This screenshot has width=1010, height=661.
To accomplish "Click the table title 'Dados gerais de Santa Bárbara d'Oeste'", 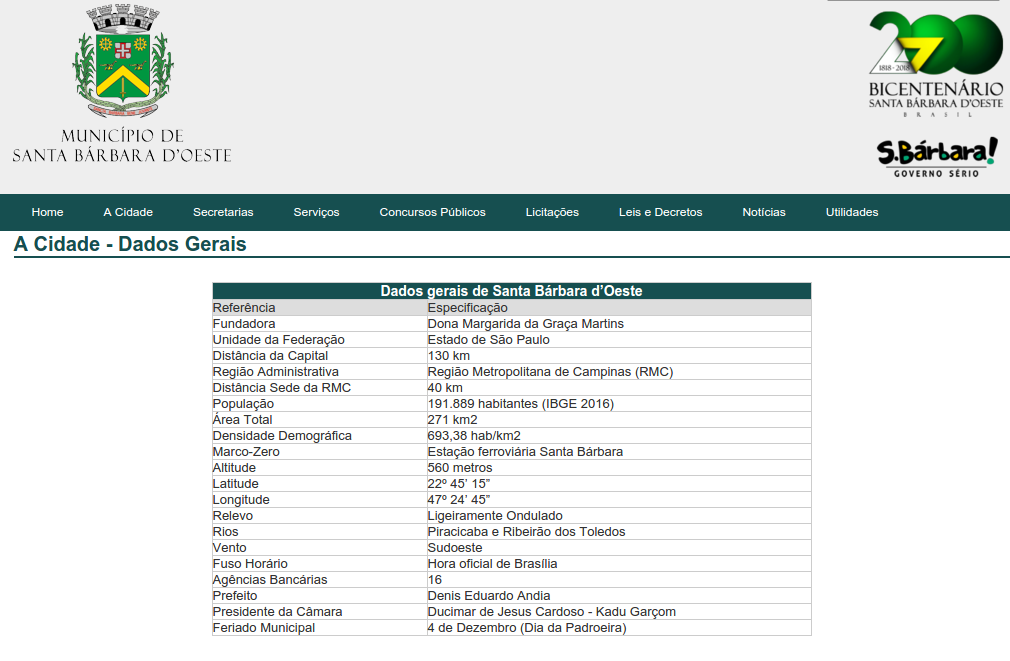I will (511, 291).
